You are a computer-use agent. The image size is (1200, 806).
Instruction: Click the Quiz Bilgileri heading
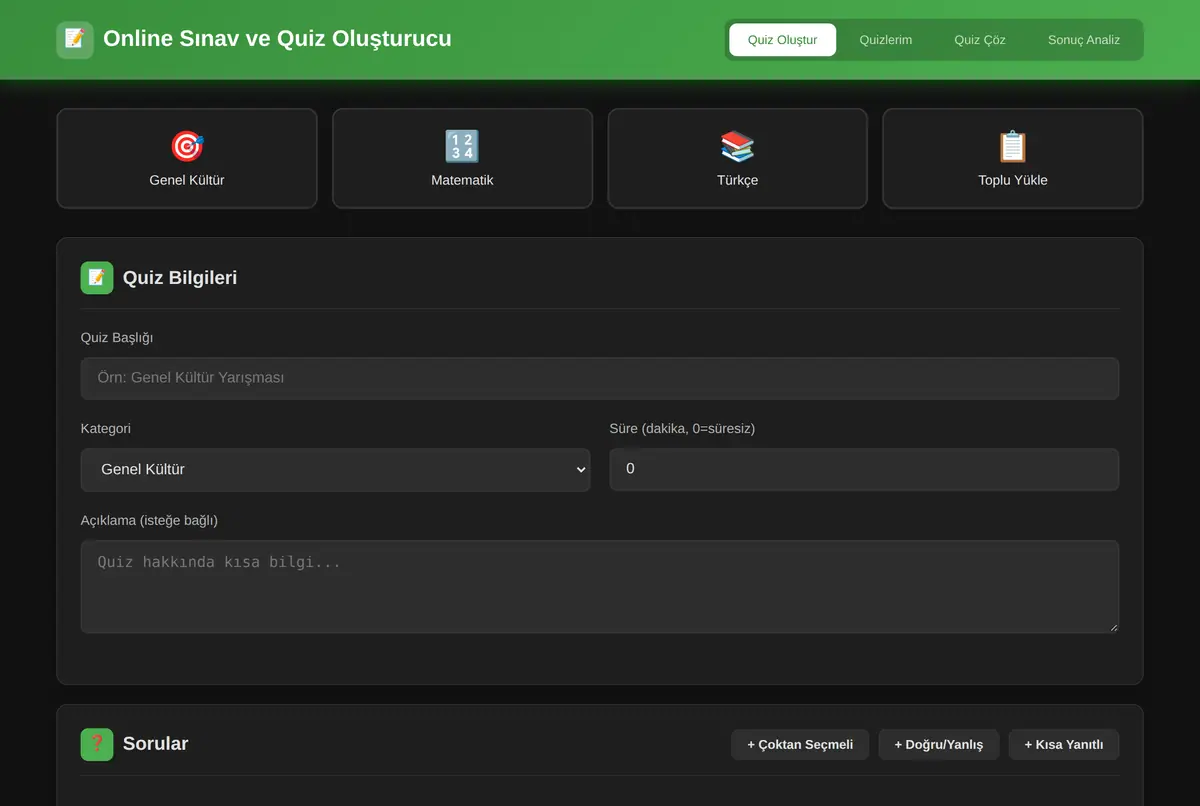[x=180, y=278]
